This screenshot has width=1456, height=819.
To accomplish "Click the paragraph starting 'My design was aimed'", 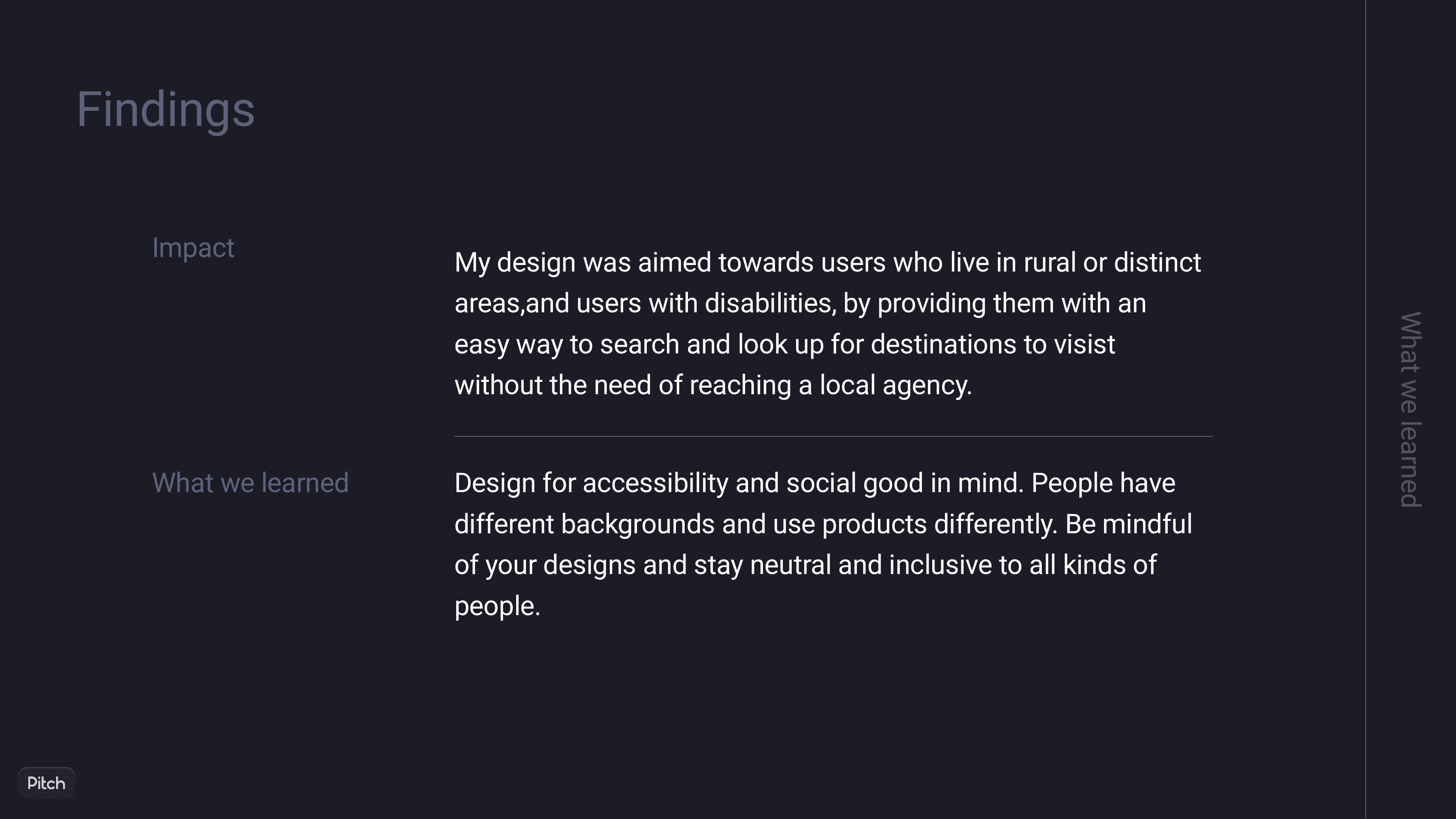I will pyautogui.click(x=827, y=324).
